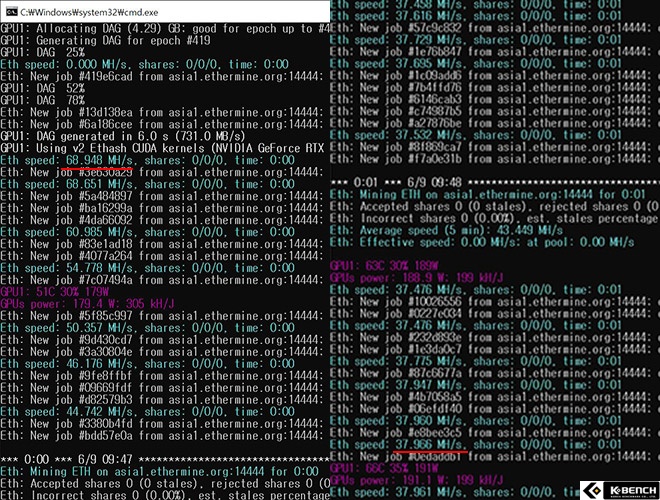Click the 'GPU1: 63C 30% 189W' status line

384,266
